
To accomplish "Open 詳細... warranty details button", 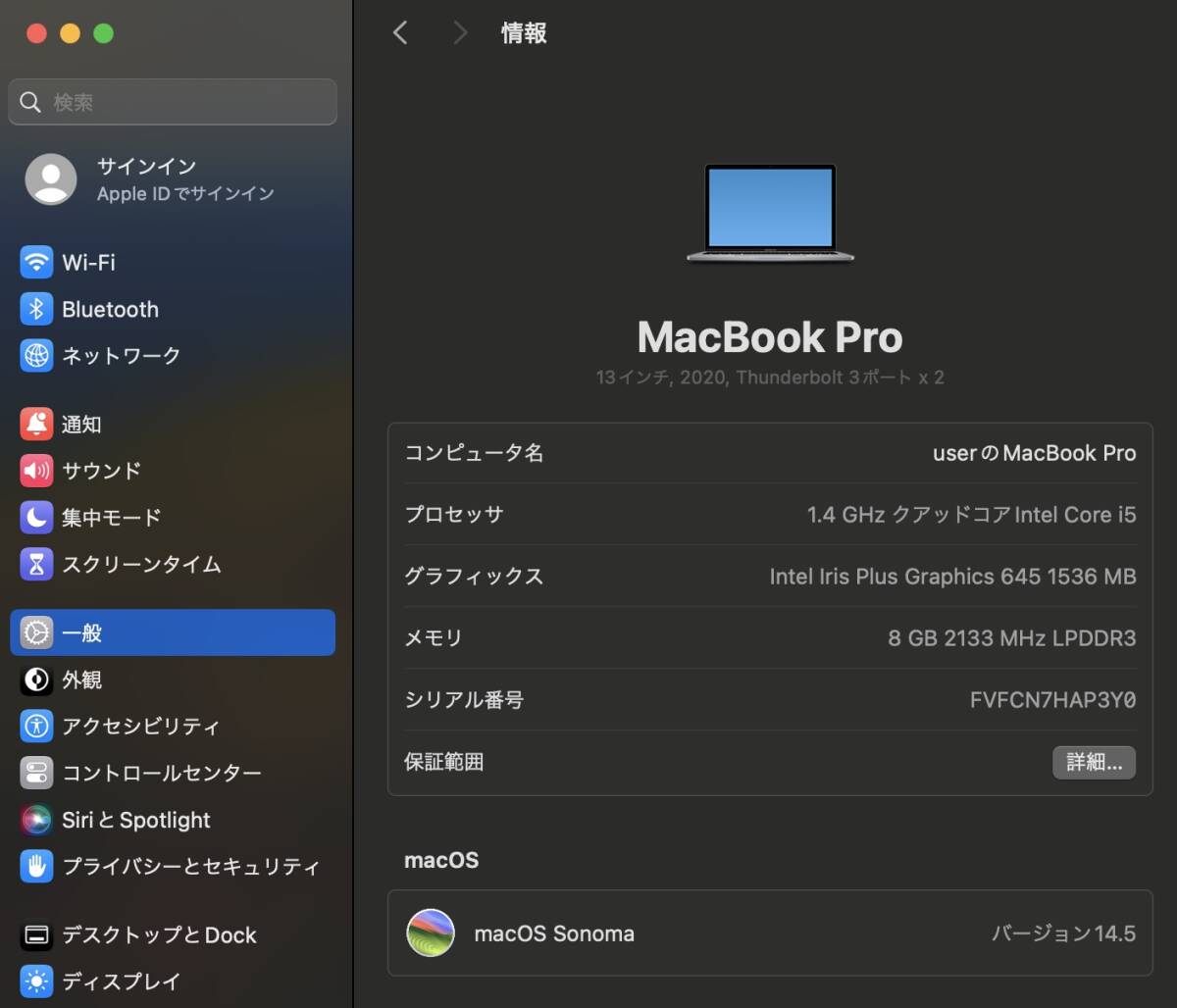I will click(1094, 762).
